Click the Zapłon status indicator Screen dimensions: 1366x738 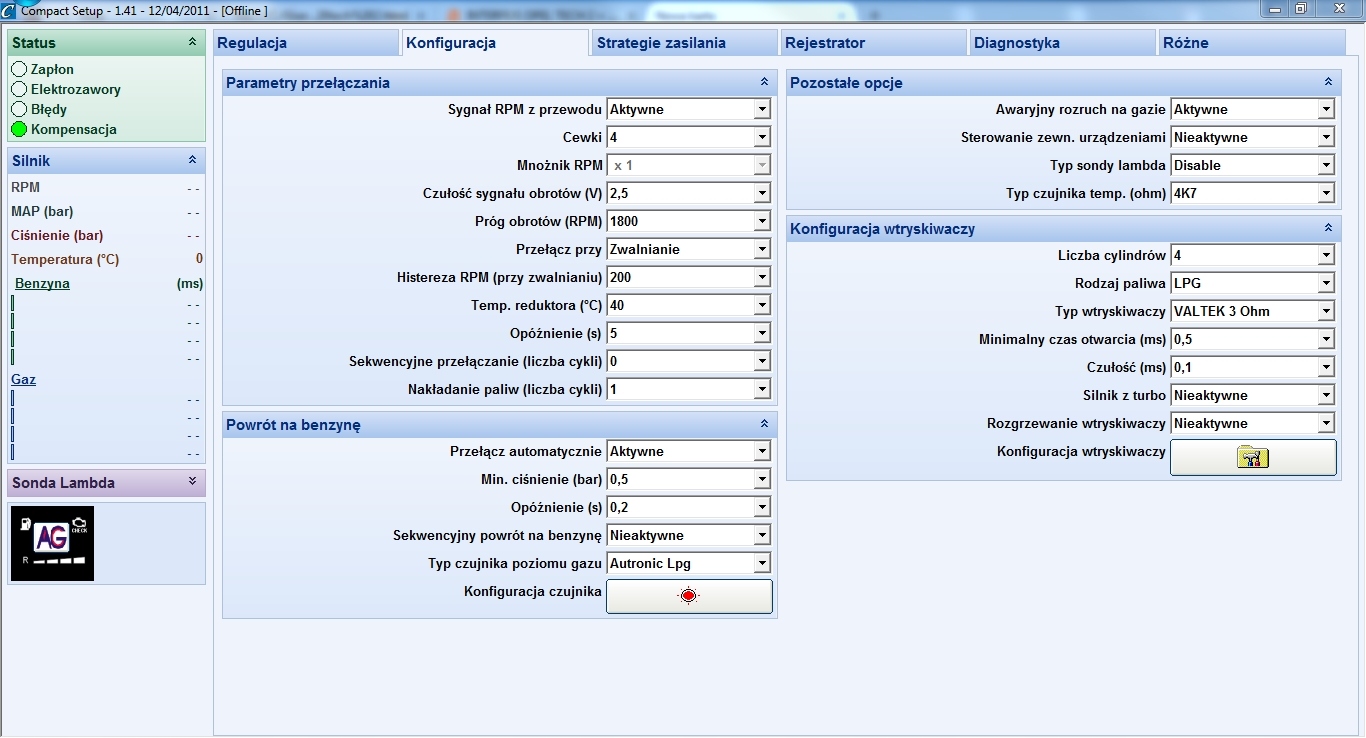click(19, 69)
